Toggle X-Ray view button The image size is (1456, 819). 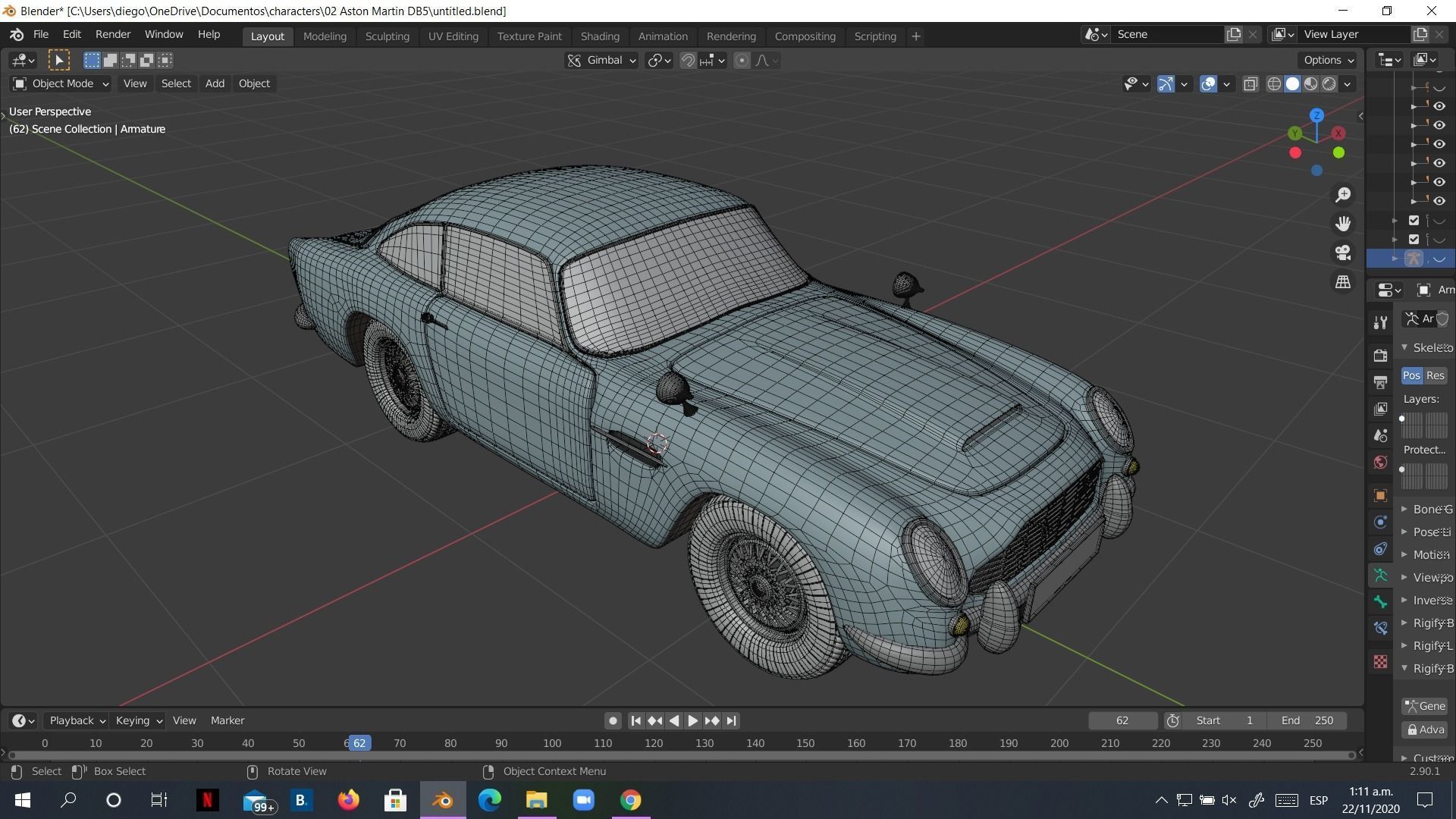coord(1250,83)
